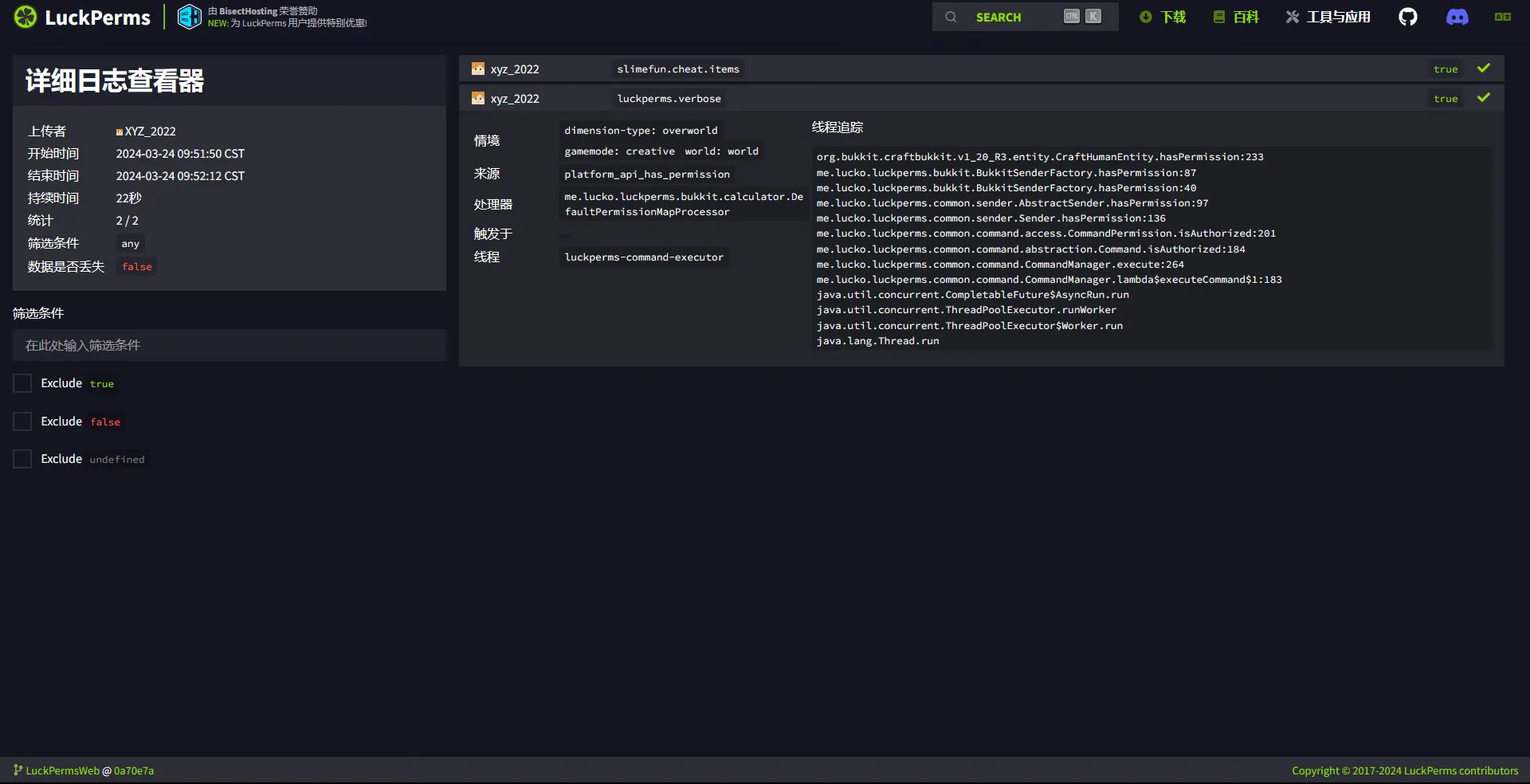The height and width of the screenshot is (784, 1530).
Task: Click the LuckPerms clover logo icon
Action: [25, 17]
